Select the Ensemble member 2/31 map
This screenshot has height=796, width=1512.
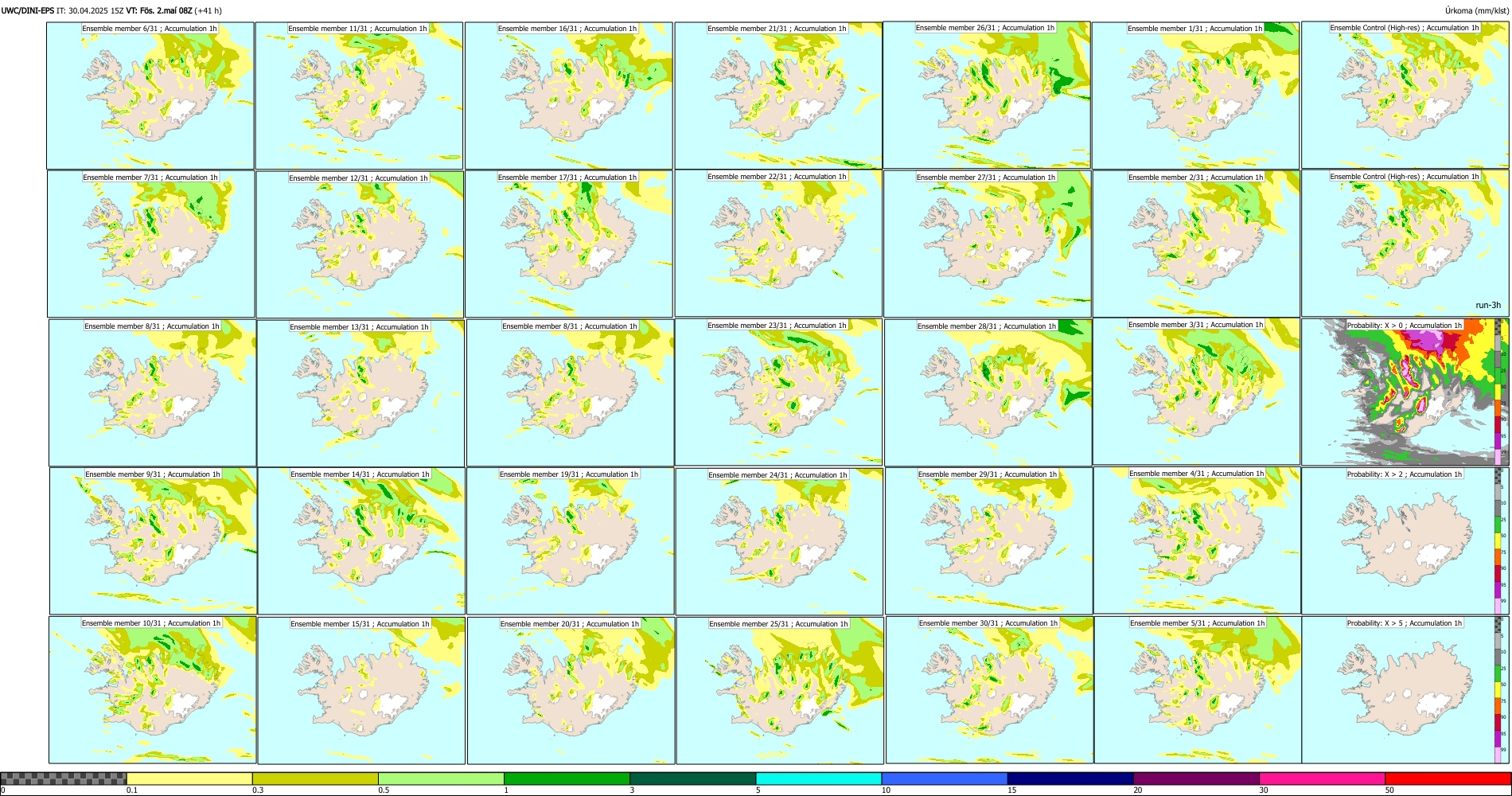(1196, 244)
